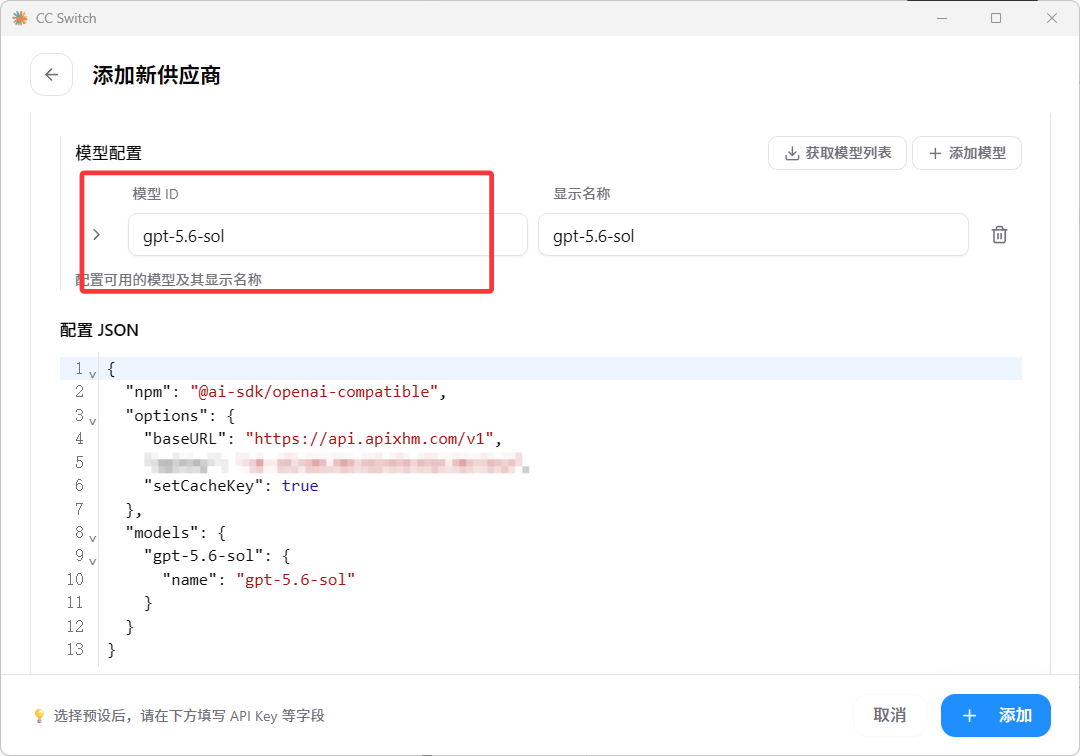Click the 模型配置 heading
Viewport: 1080px width, 756px height.
tap(108, 153)
